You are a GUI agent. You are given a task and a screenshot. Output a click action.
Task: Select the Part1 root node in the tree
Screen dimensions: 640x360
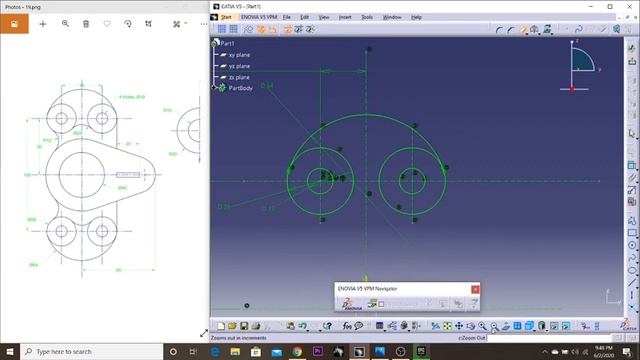(227, 43)
